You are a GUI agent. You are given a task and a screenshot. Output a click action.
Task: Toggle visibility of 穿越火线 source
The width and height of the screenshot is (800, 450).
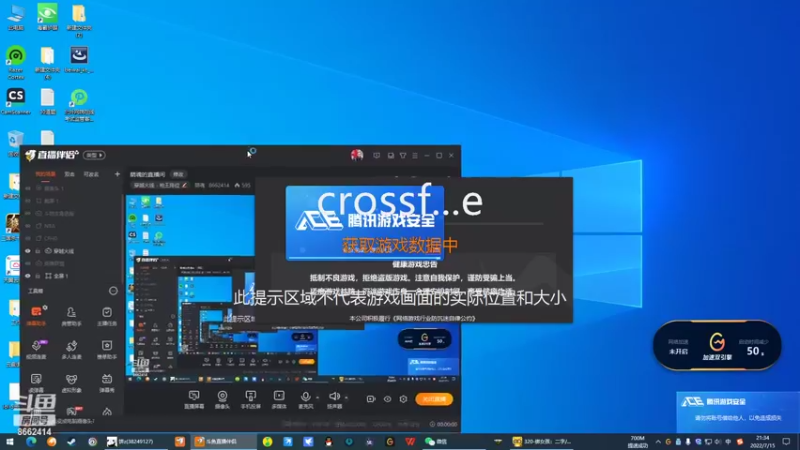[28, 251]
